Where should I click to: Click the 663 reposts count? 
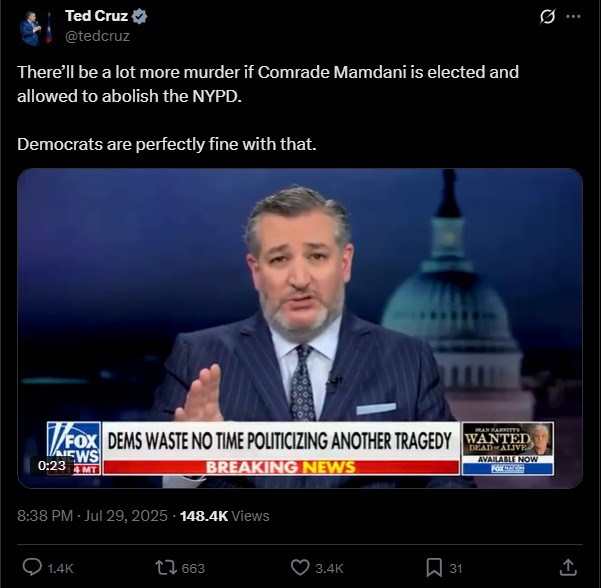pos(193,568)
